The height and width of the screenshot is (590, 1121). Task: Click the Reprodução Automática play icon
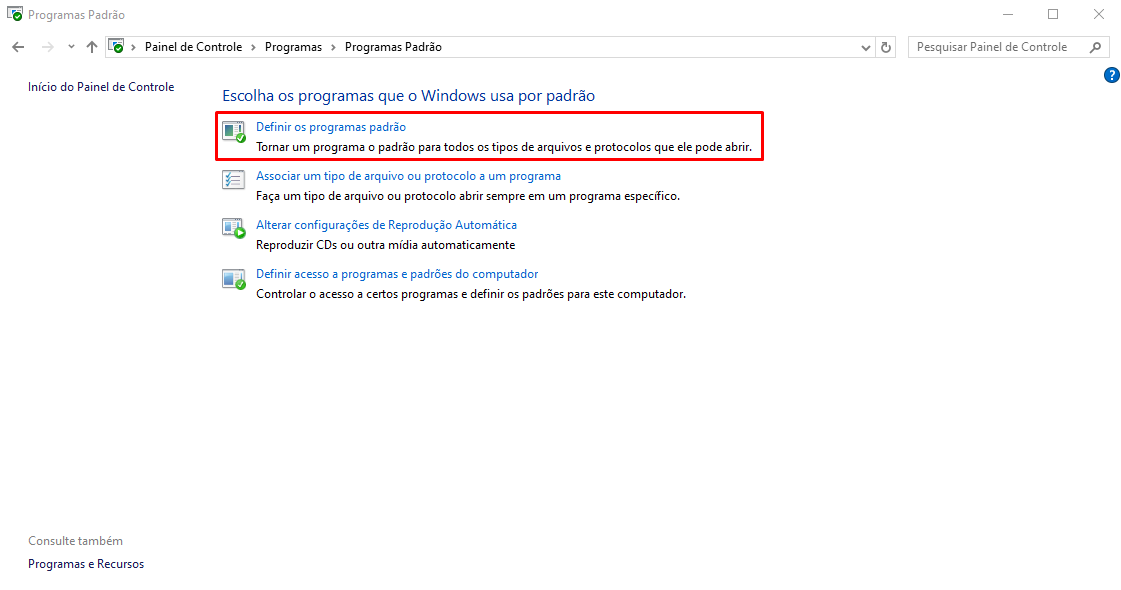pyautogui.click(x=233, y=229)
